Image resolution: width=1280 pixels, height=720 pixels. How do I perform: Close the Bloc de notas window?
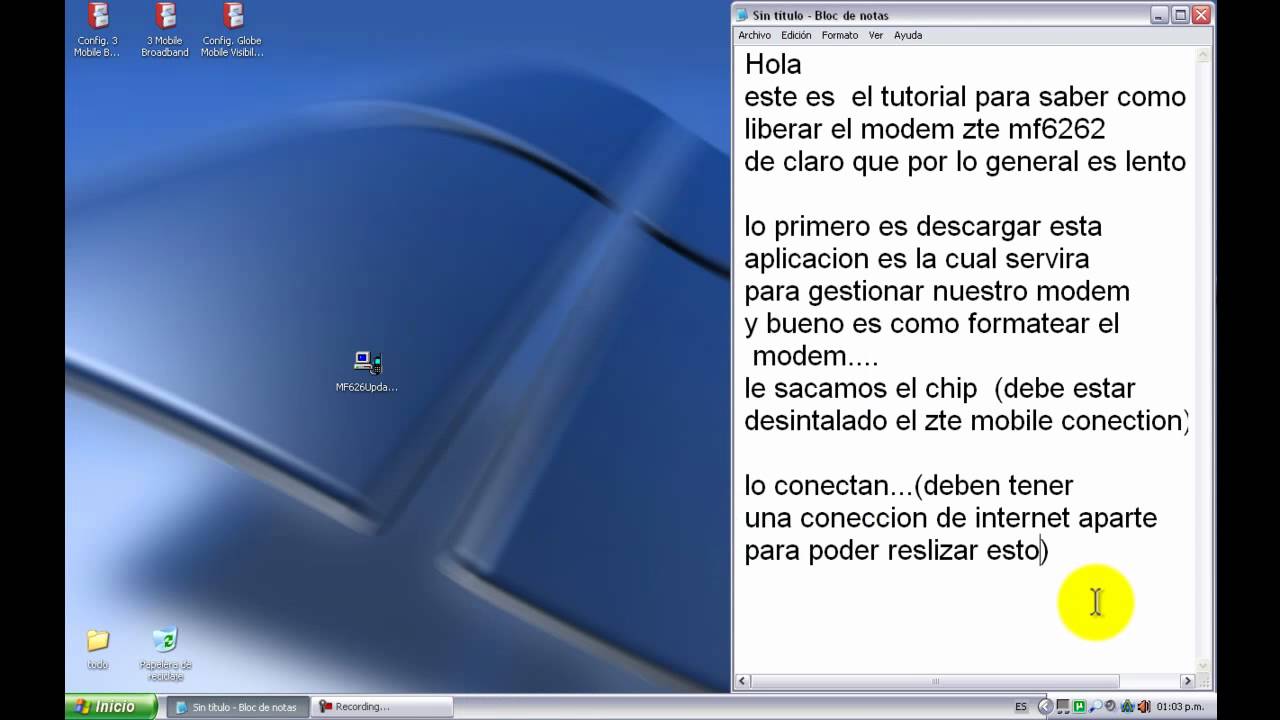(x=1202, y=15)
